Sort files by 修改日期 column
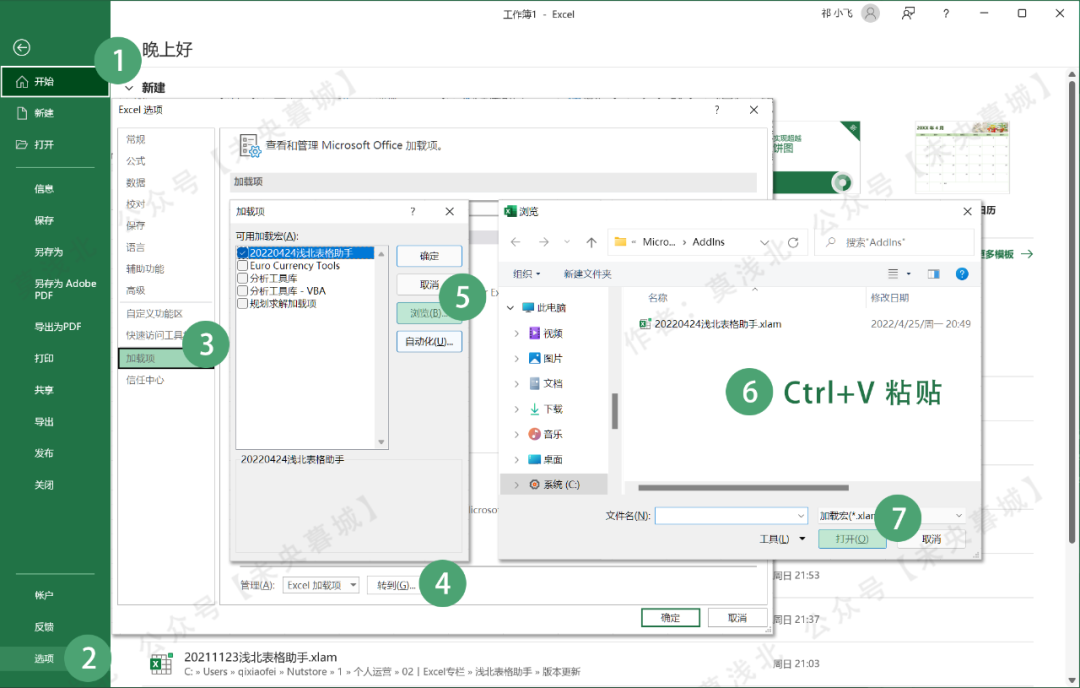 click(x=889, y=298)
